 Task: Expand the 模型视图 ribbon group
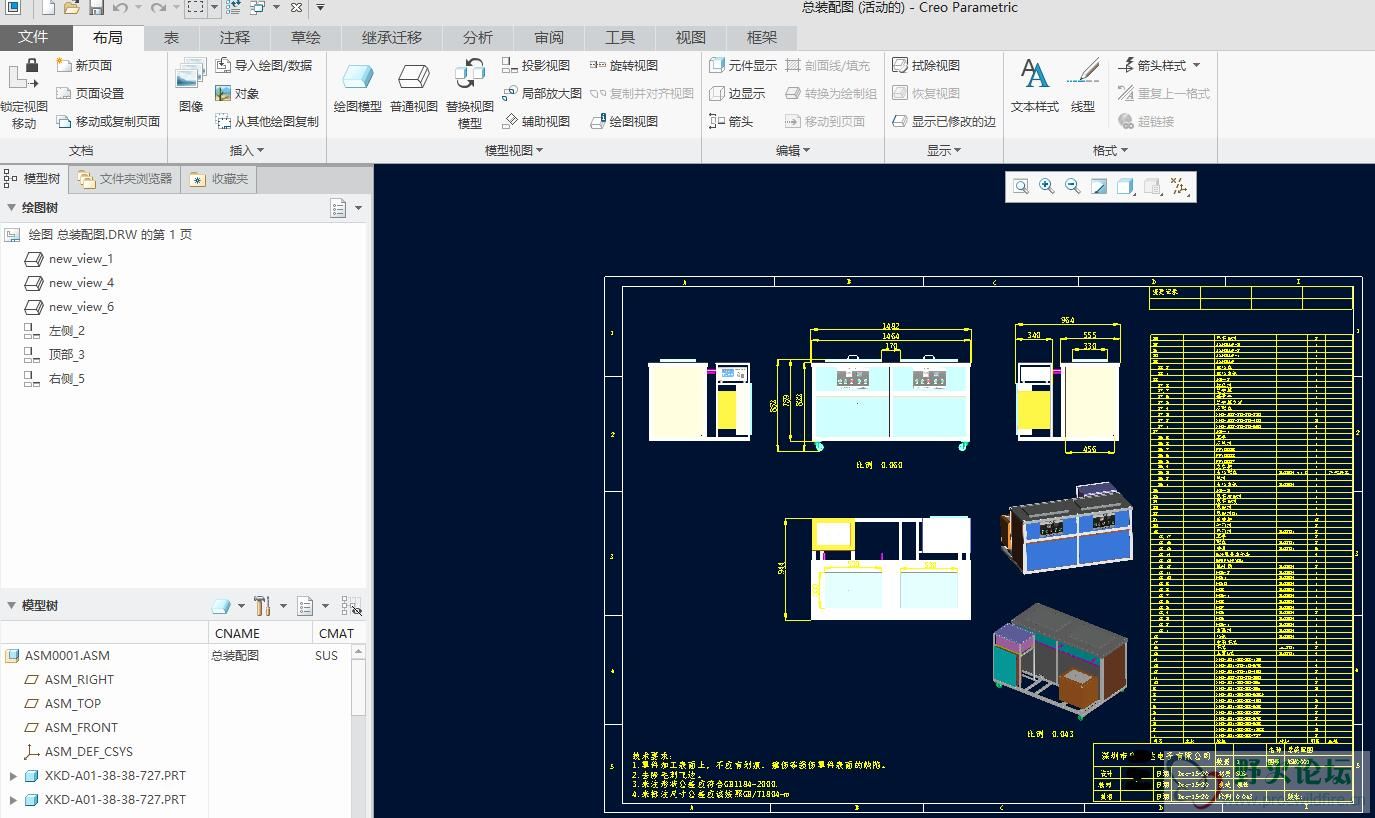(514, 150)
